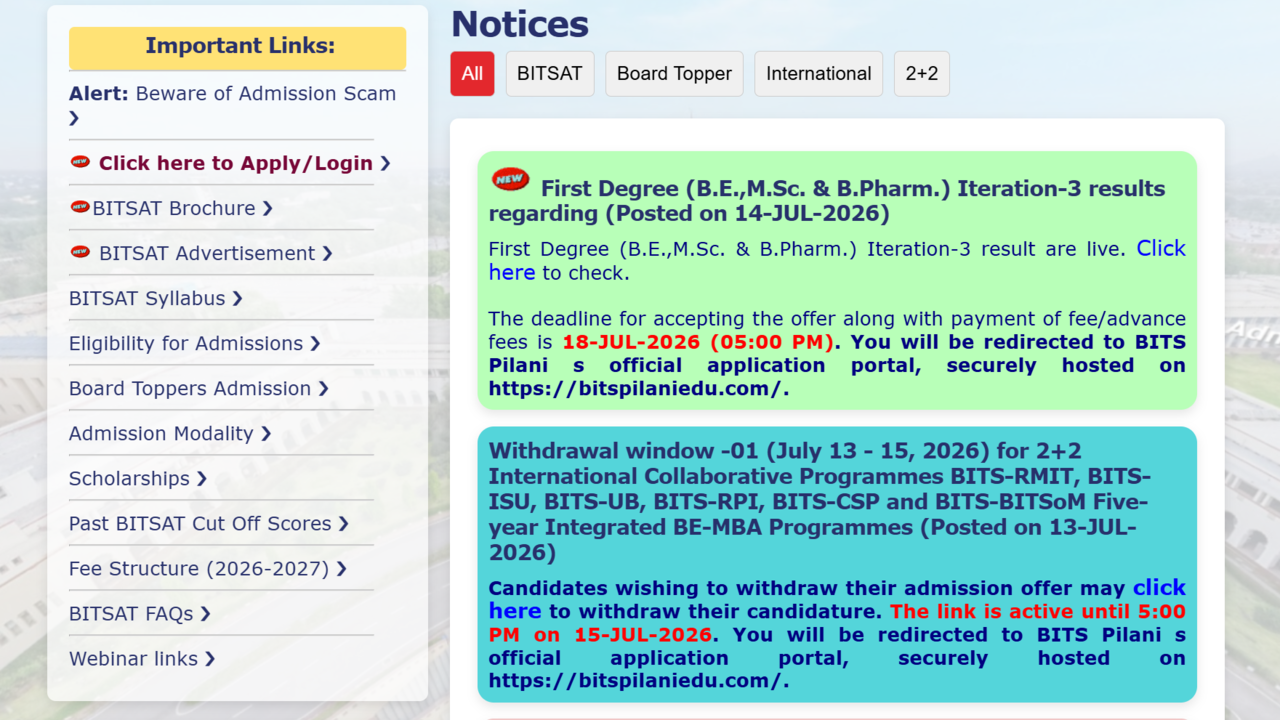The height and width of the screenshot is (720, 1280).
Task: Filter notices by BITSAT tab
Action: tap(549, 74)
